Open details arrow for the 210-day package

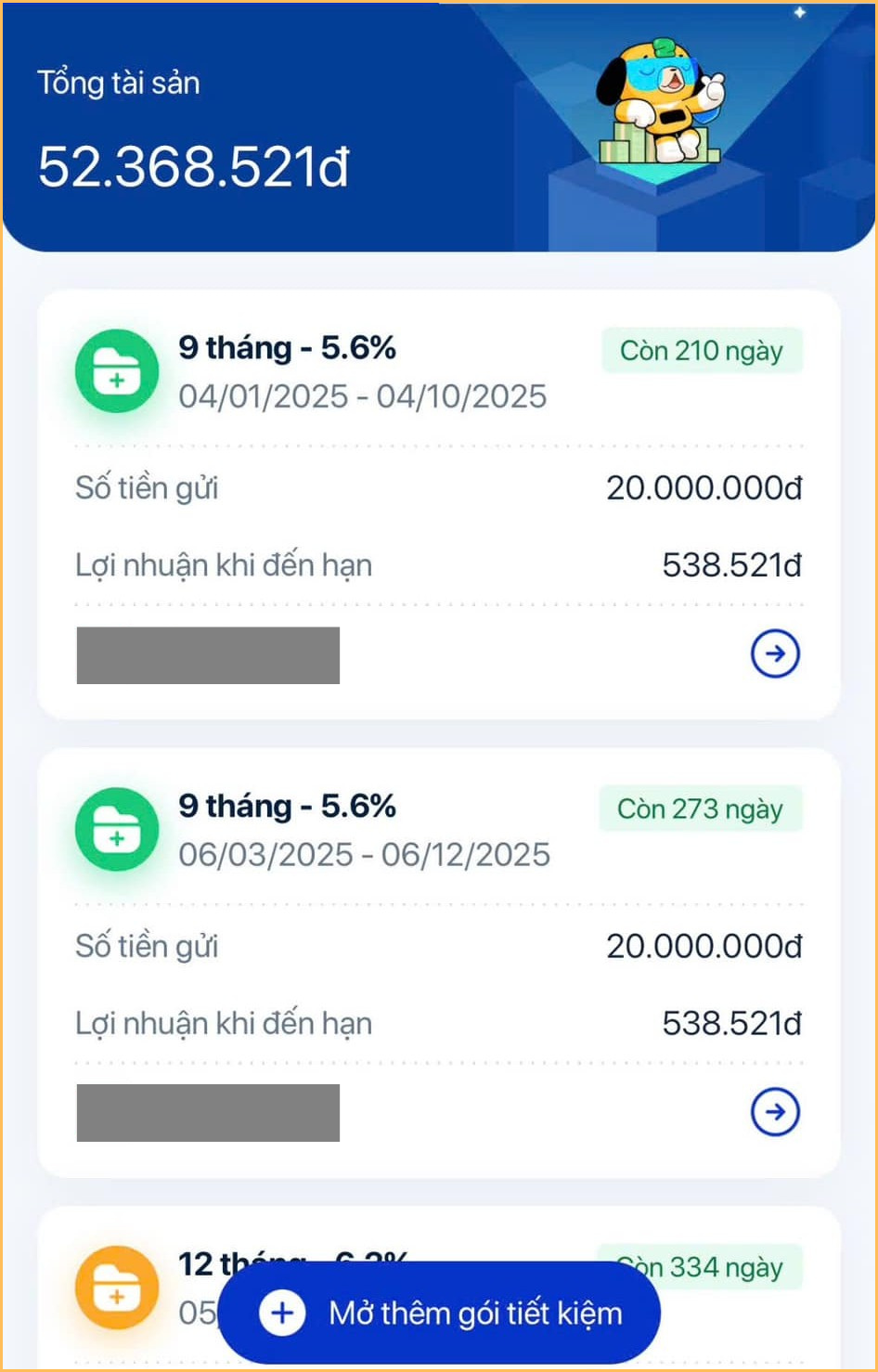pos(775,654)
